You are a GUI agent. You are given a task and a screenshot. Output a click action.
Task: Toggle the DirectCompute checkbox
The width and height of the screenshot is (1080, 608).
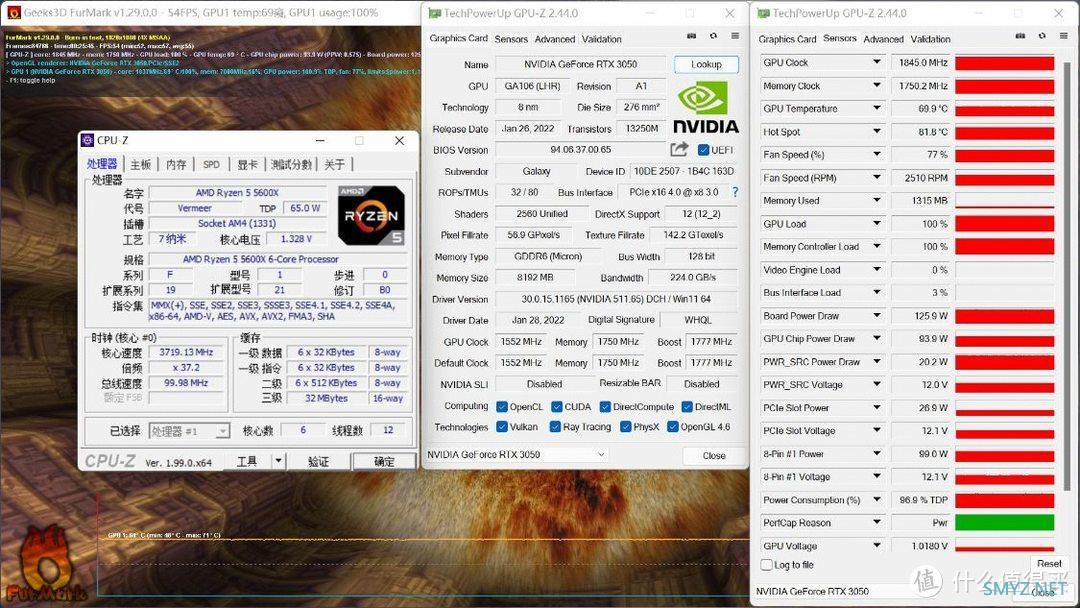pyautogui.click(x=605, y=407)
